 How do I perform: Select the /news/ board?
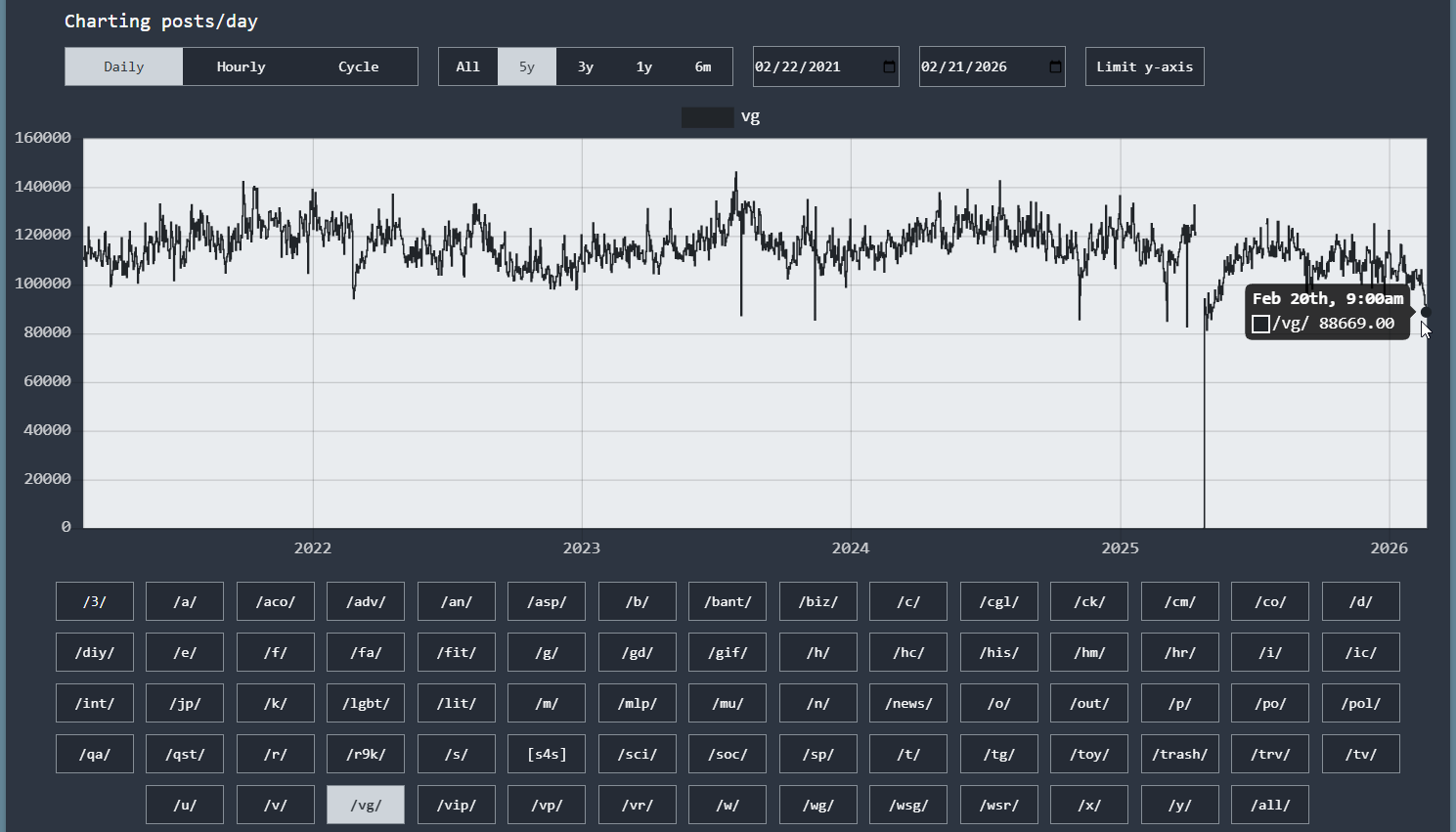(x=908, y=703)
